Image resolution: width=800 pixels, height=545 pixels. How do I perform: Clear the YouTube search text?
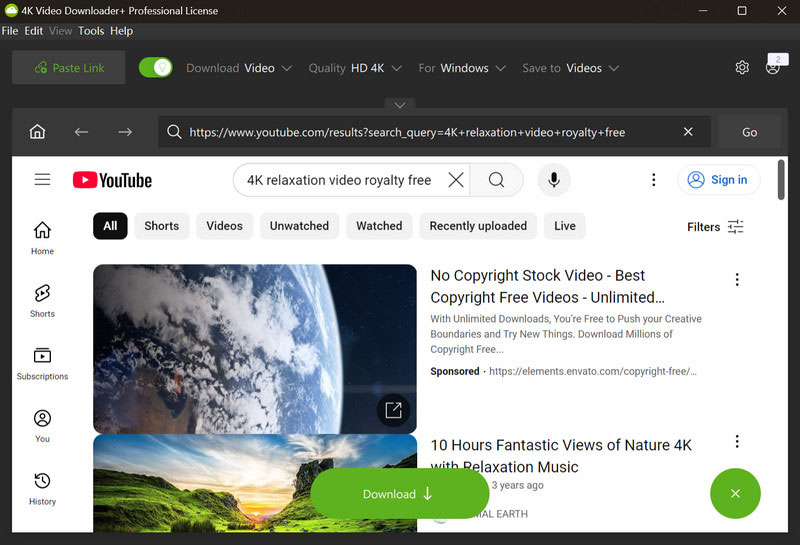pos(456,180)
